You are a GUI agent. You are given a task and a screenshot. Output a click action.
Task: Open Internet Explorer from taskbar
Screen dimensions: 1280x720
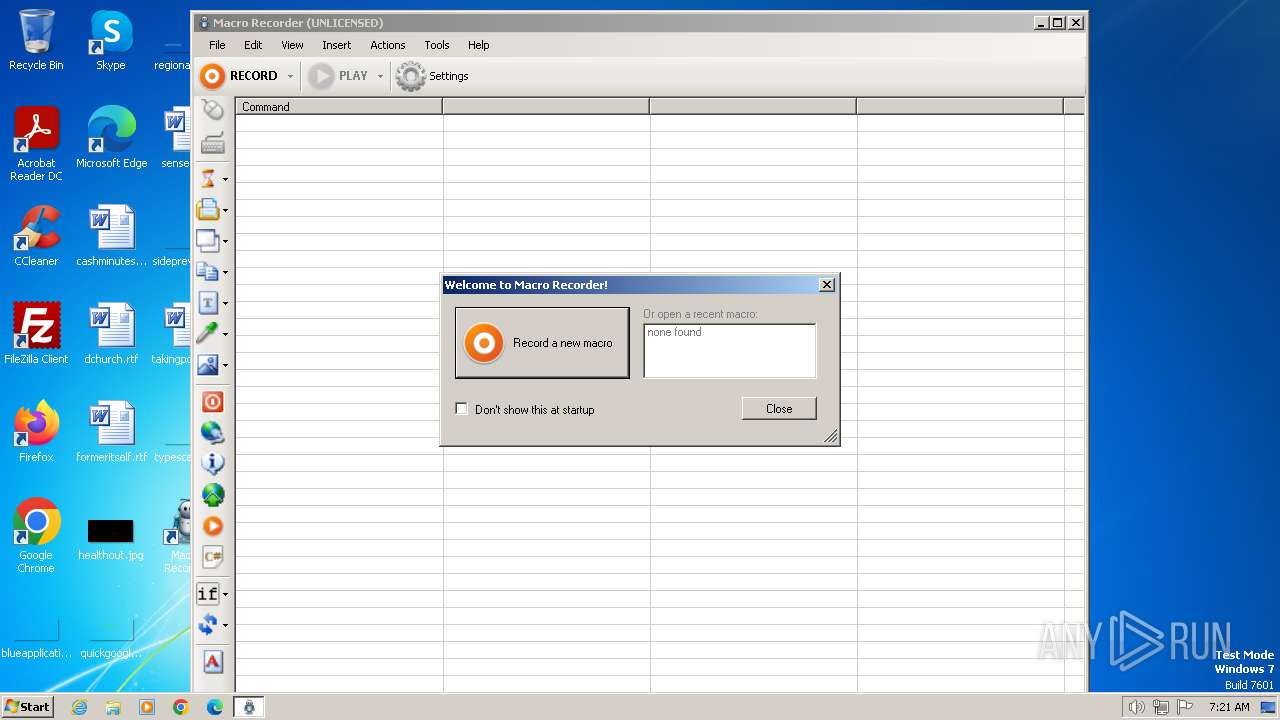79,707
